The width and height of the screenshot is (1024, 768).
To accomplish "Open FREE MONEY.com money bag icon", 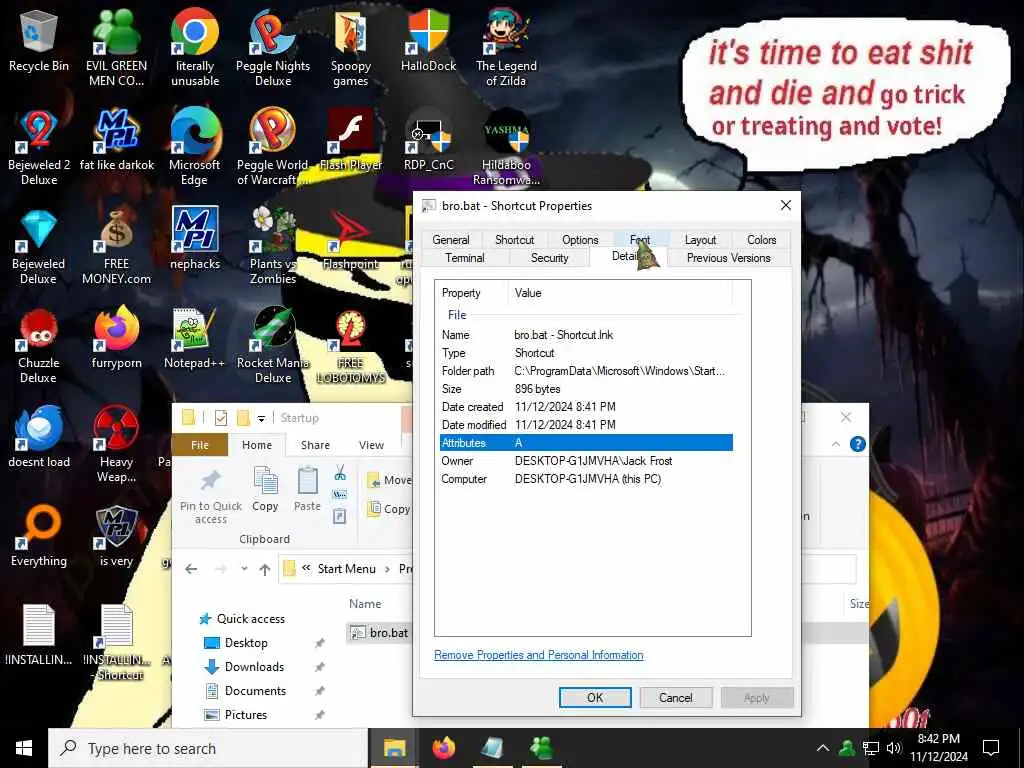I will click(x=116, y=246).
